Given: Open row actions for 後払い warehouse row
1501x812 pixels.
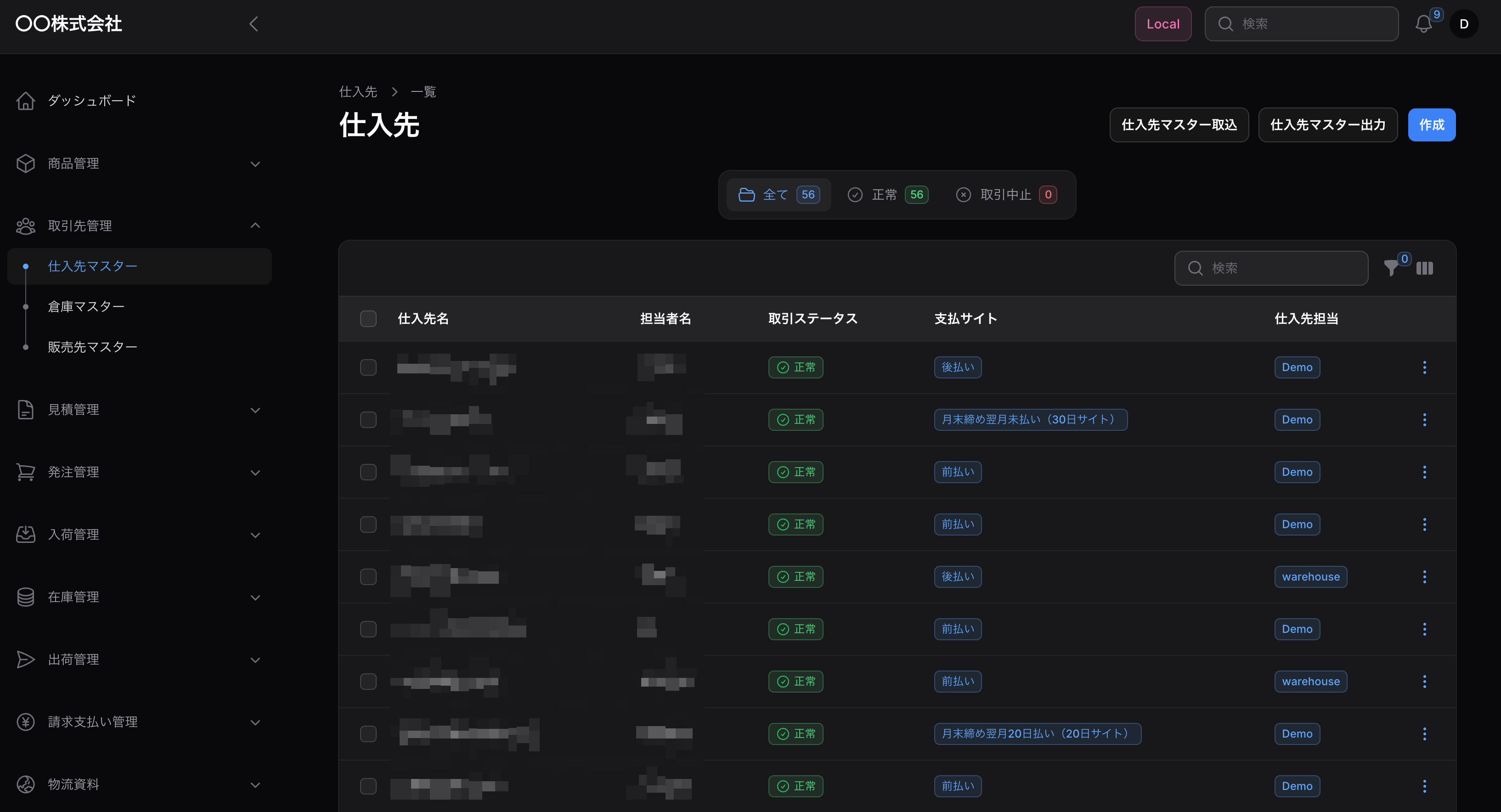Looking at the screenshot, I should click(1425, 577).
